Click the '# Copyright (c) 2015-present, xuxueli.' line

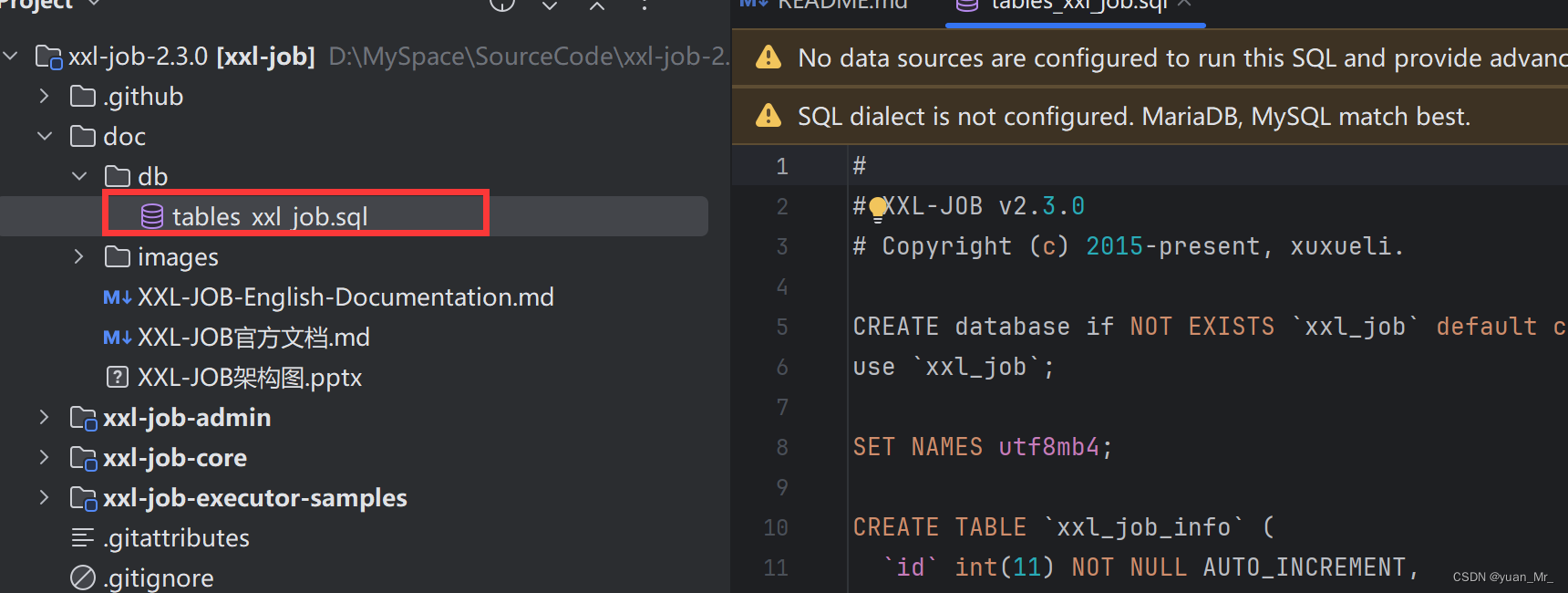pos(1129,246)
